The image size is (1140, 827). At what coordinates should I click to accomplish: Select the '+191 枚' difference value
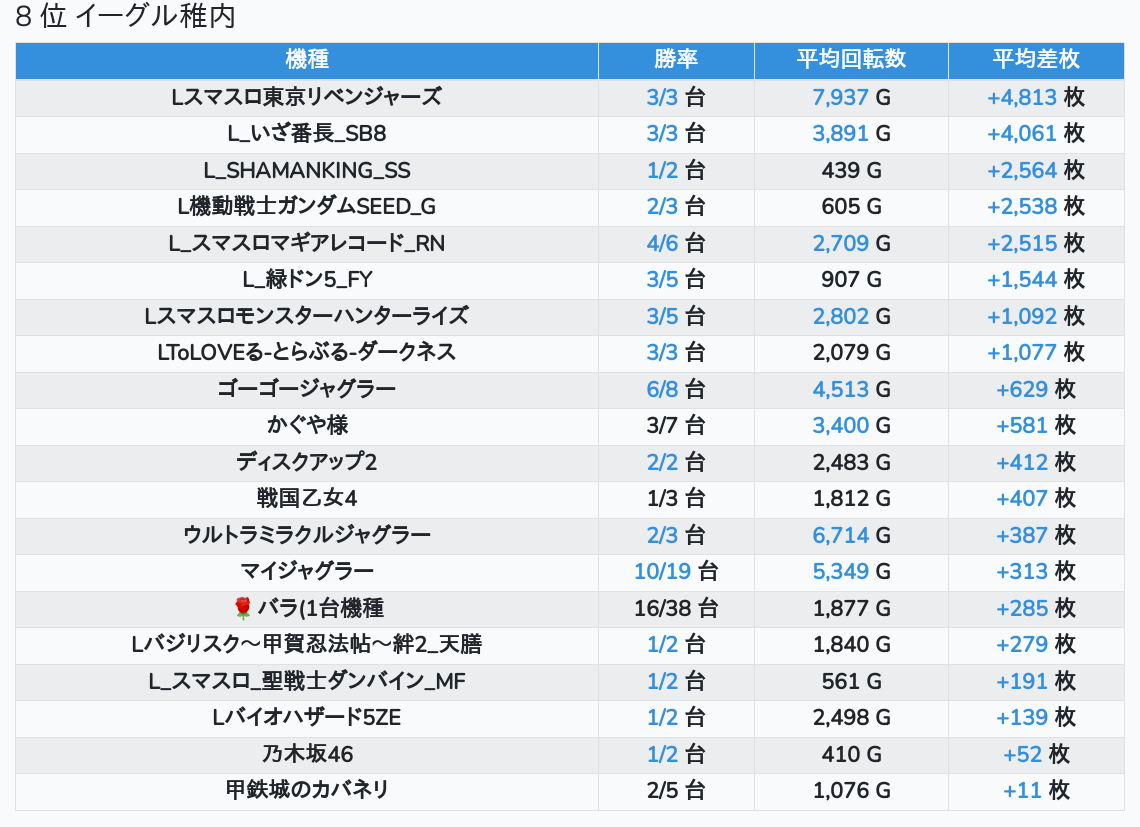pyautogui.click(x=1036, y=682)
